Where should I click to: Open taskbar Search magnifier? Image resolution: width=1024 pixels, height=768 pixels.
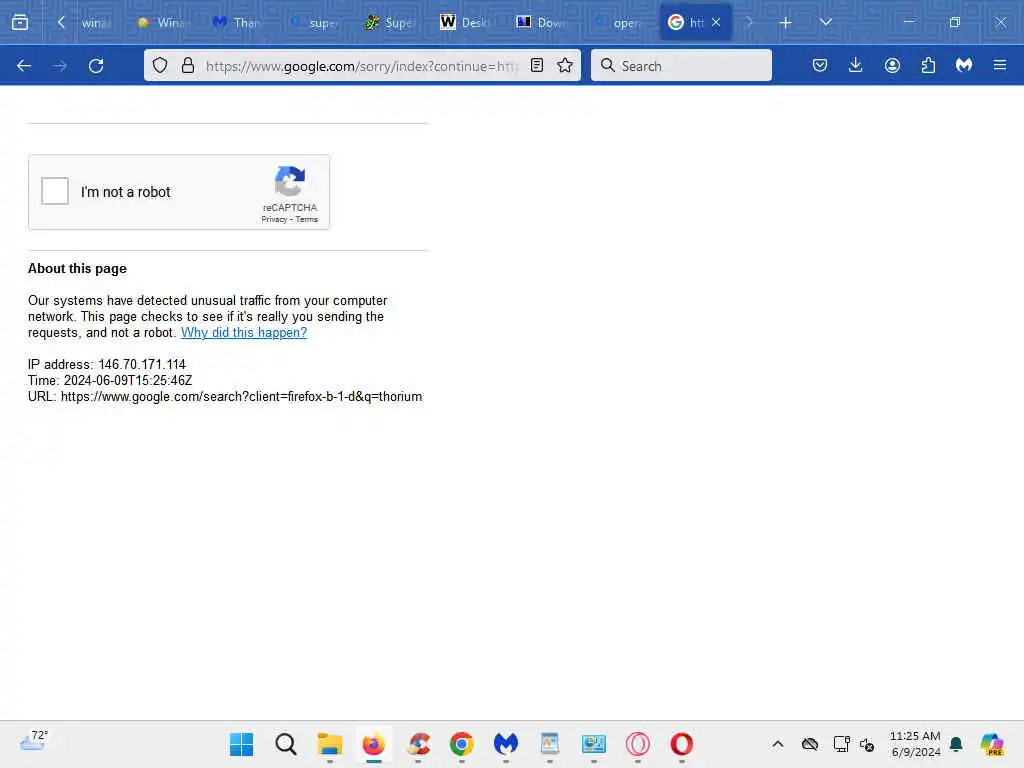(x=285, y=744)
